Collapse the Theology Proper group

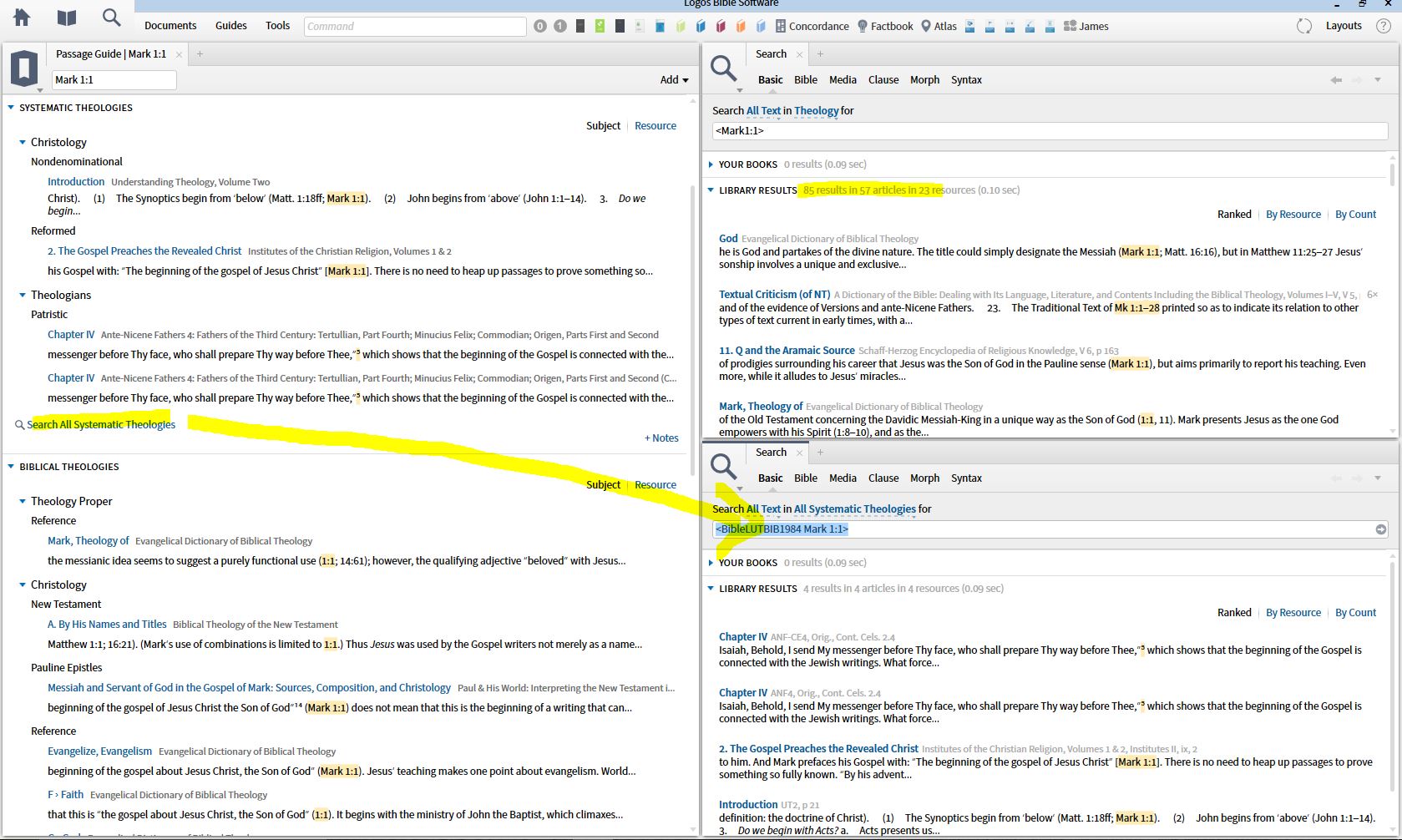click(23, 502)
